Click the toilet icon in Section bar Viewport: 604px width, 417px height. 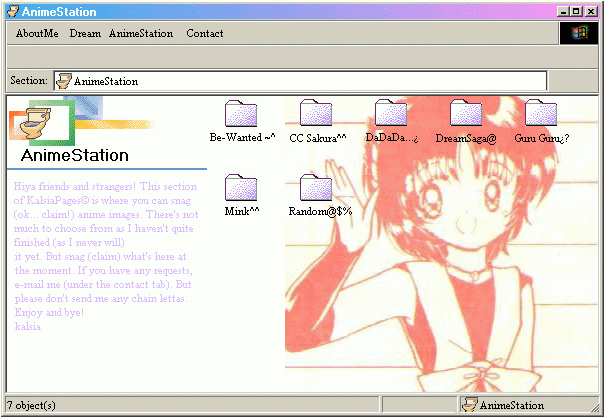pyautogui.click(x=64, y=81)
